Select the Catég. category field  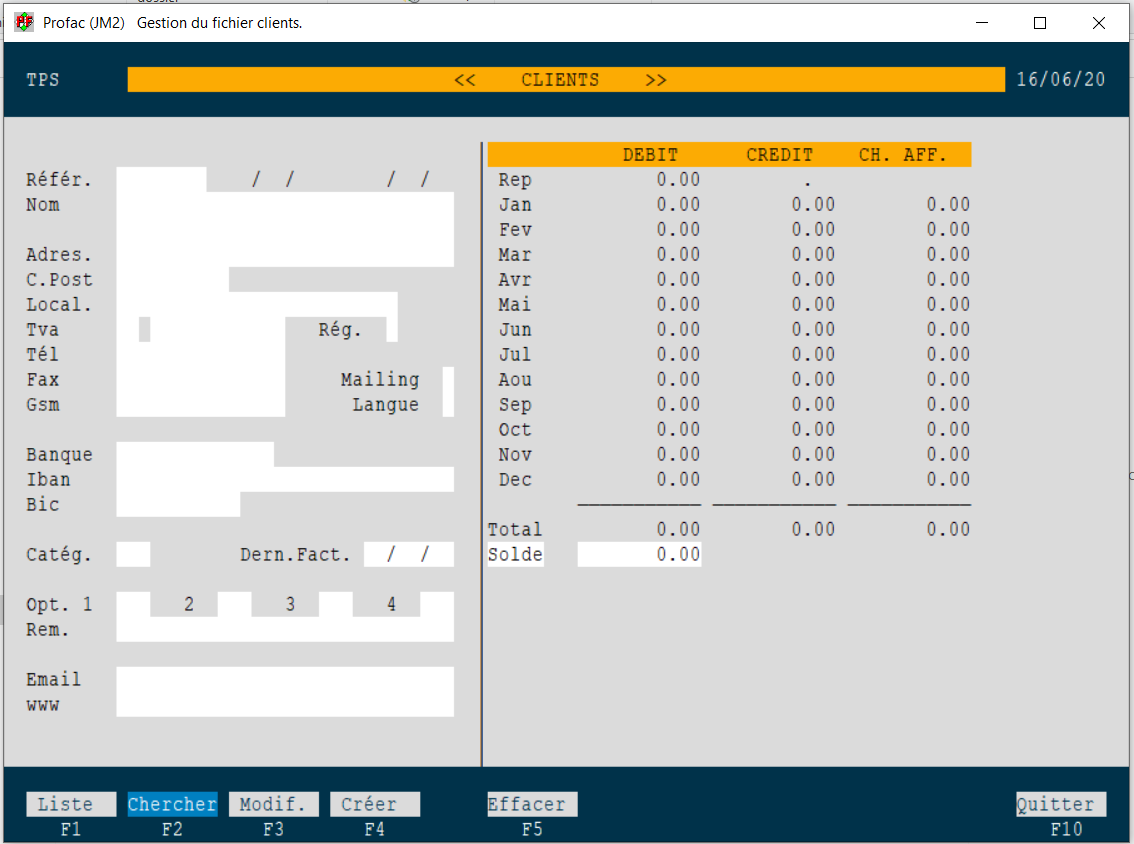(x=133, y=554)
